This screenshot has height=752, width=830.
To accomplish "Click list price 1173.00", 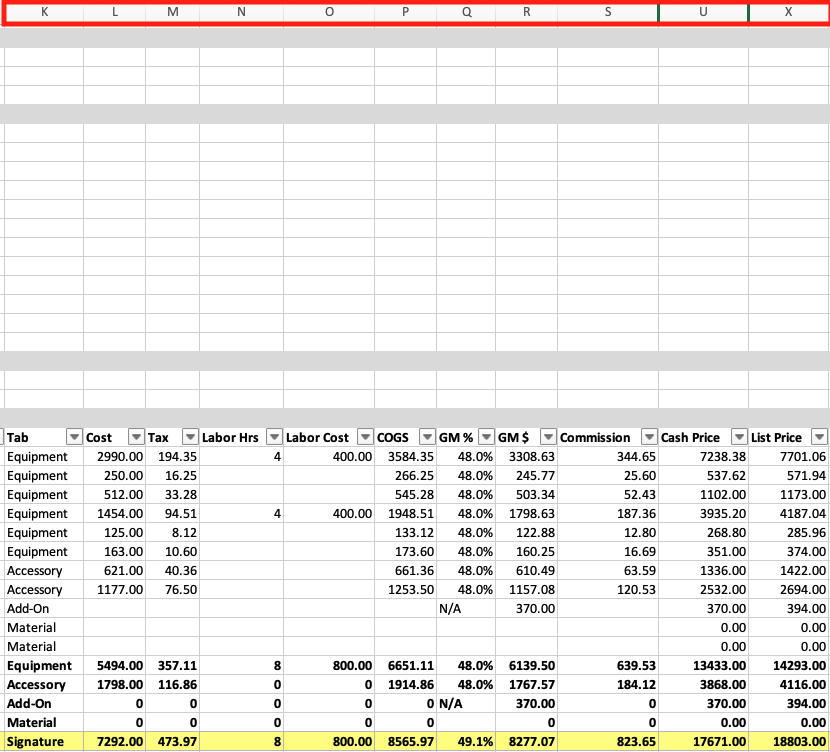I will coord(803,495).
